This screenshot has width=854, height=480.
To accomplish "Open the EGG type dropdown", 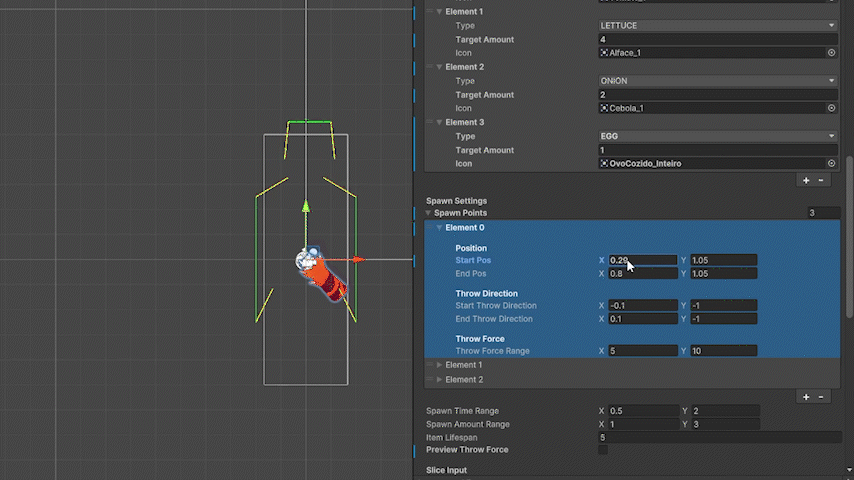I will click(717, 136).
